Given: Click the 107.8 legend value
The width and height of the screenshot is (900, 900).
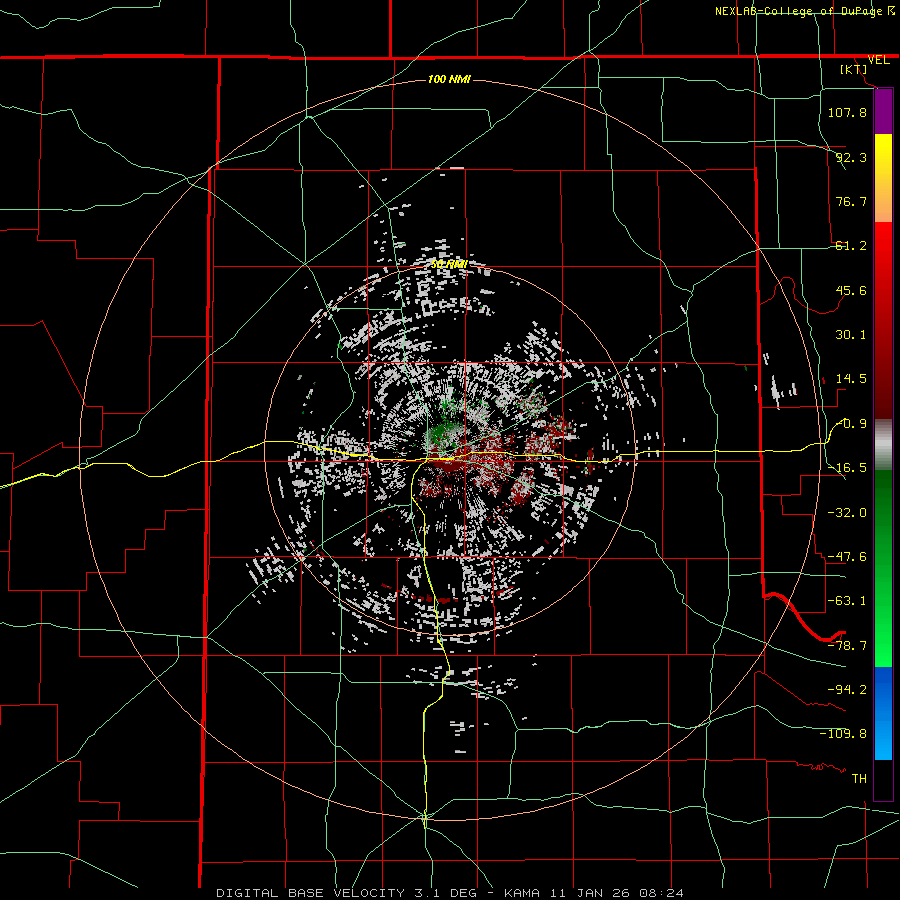Looking at the screenshot, I should (x=847, y=112).
